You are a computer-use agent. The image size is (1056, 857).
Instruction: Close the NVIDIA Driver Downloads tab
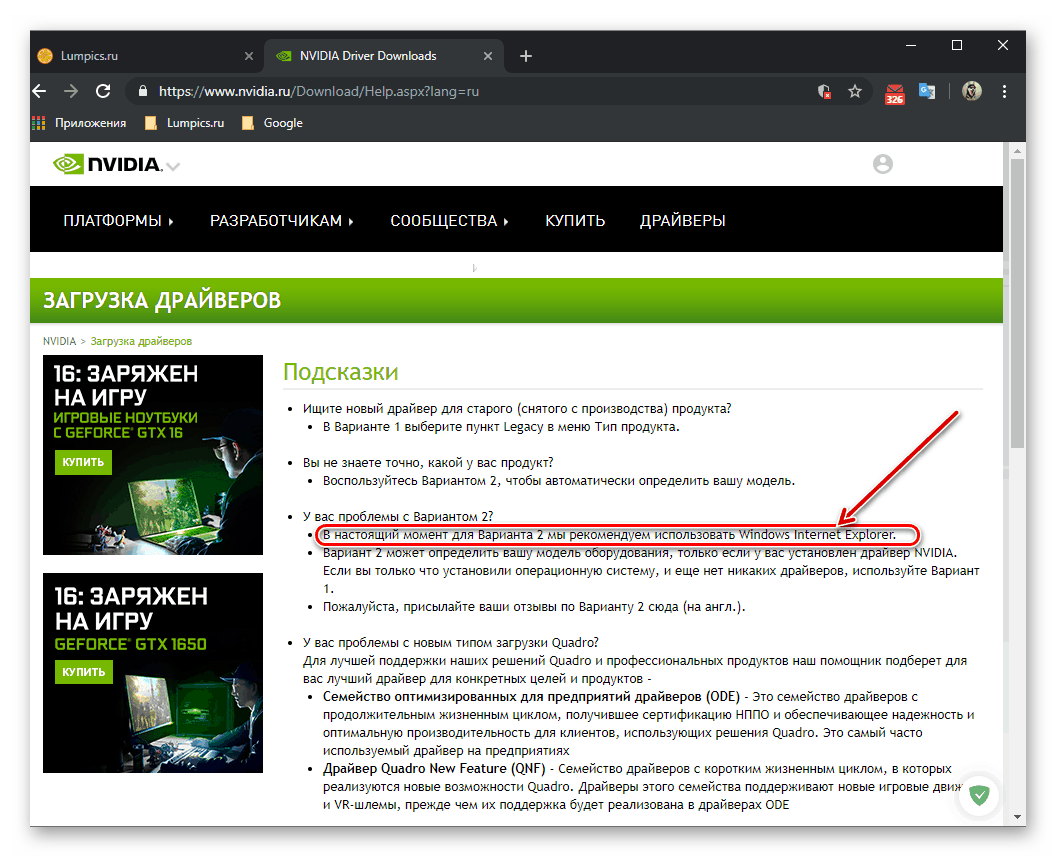tap(488, 56)
